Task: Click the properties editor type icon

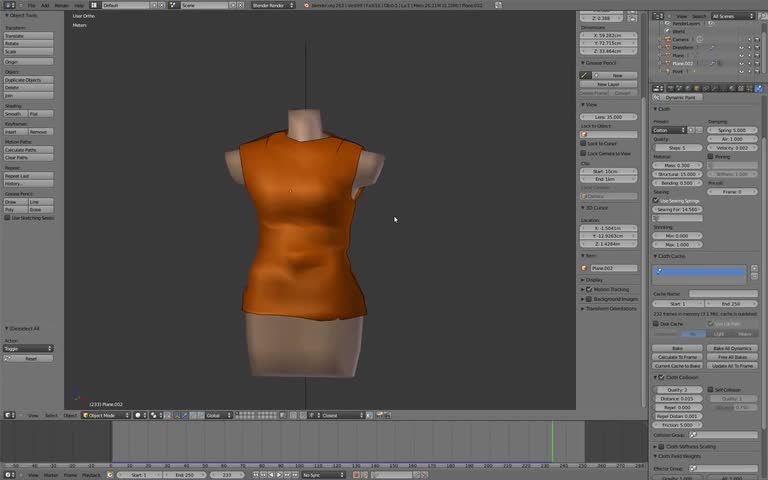Action: pos(657,88)
